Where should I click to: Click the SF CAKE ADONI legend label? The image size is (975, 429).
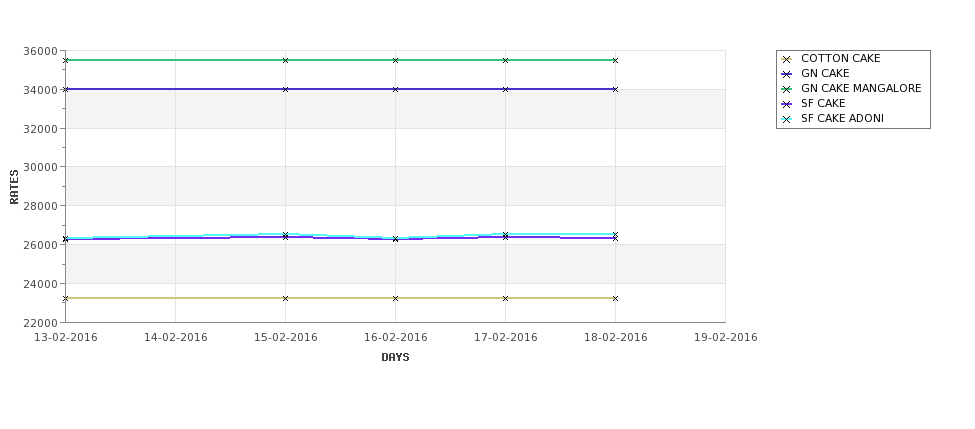pos(842,118)
